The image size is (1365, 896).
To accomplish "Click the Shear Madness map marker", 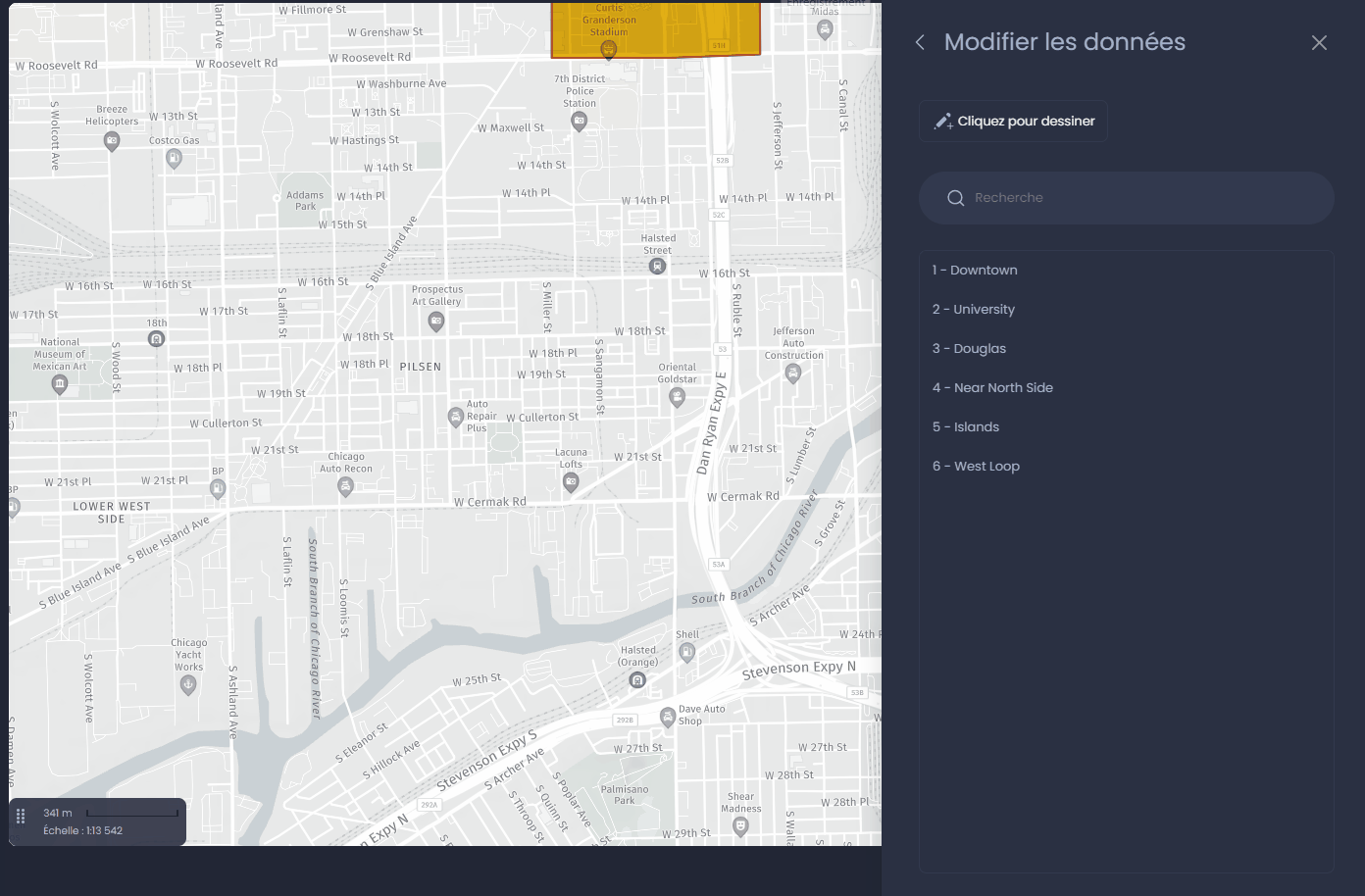I will 740,826.
